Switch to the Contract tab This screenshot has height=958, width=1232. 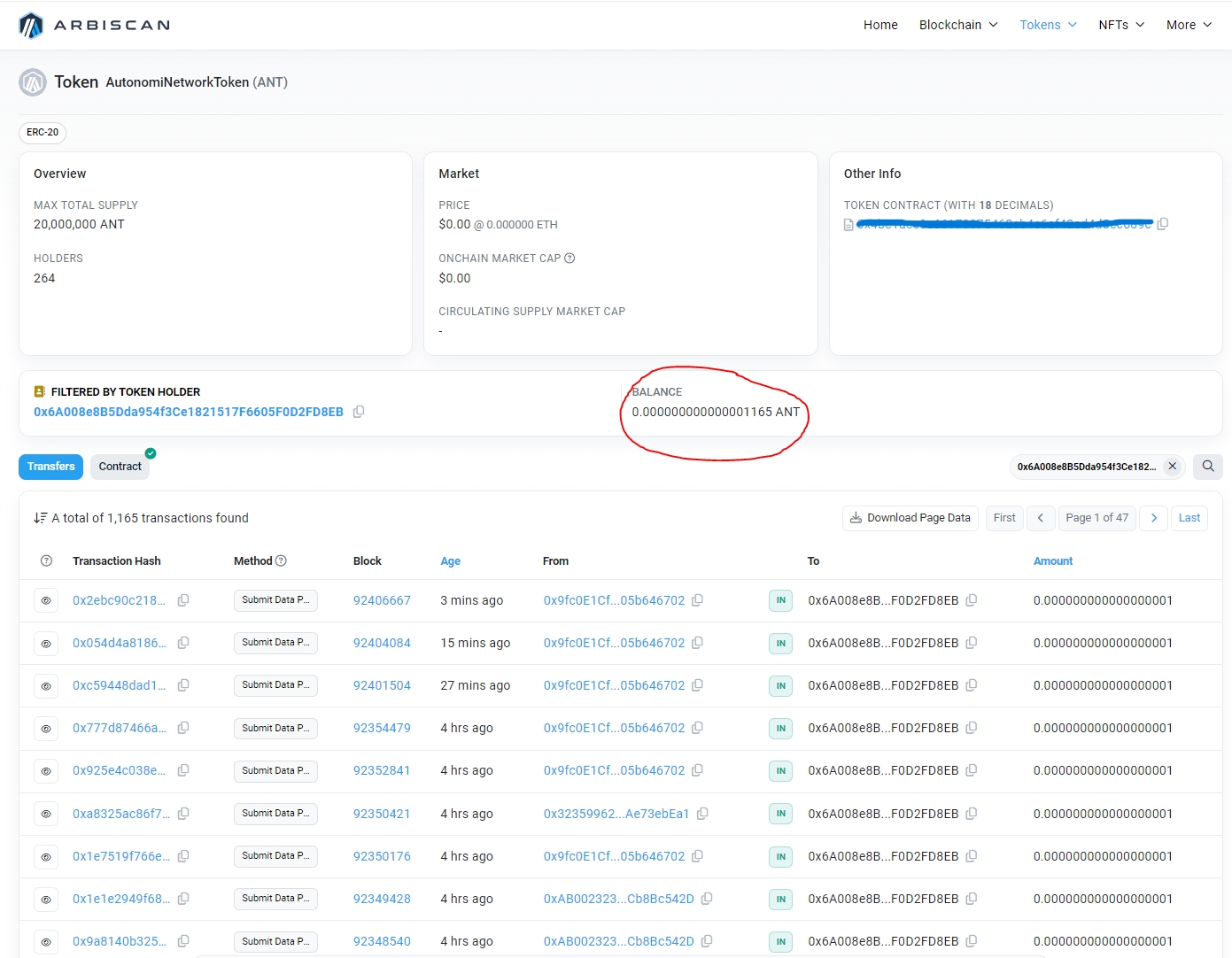(x=120, y=467)
